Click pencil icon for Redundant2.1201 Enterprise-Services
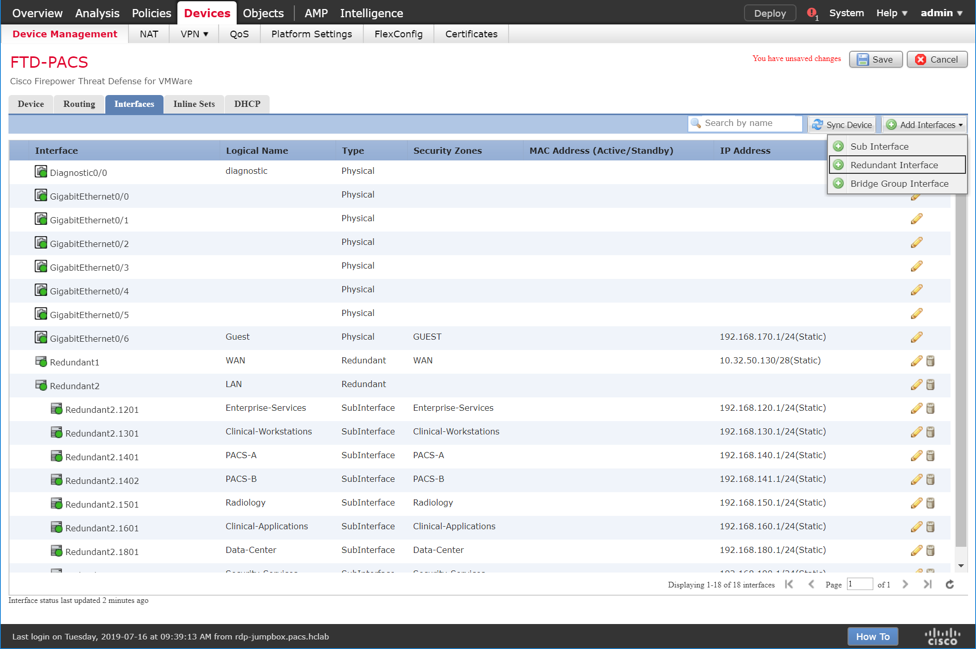 tap(916, 408)
